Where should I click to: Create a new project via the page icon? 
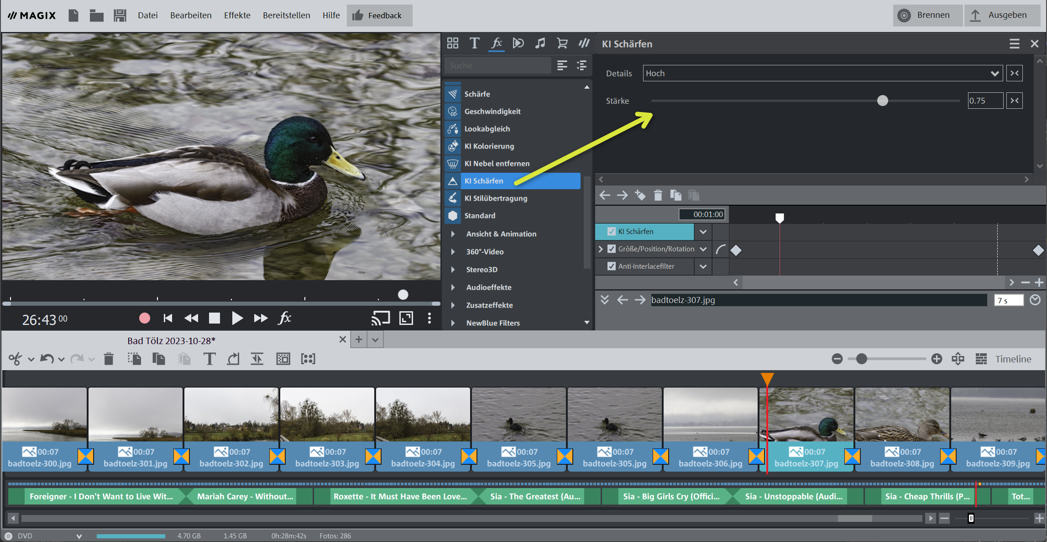(x=73, y=15)
